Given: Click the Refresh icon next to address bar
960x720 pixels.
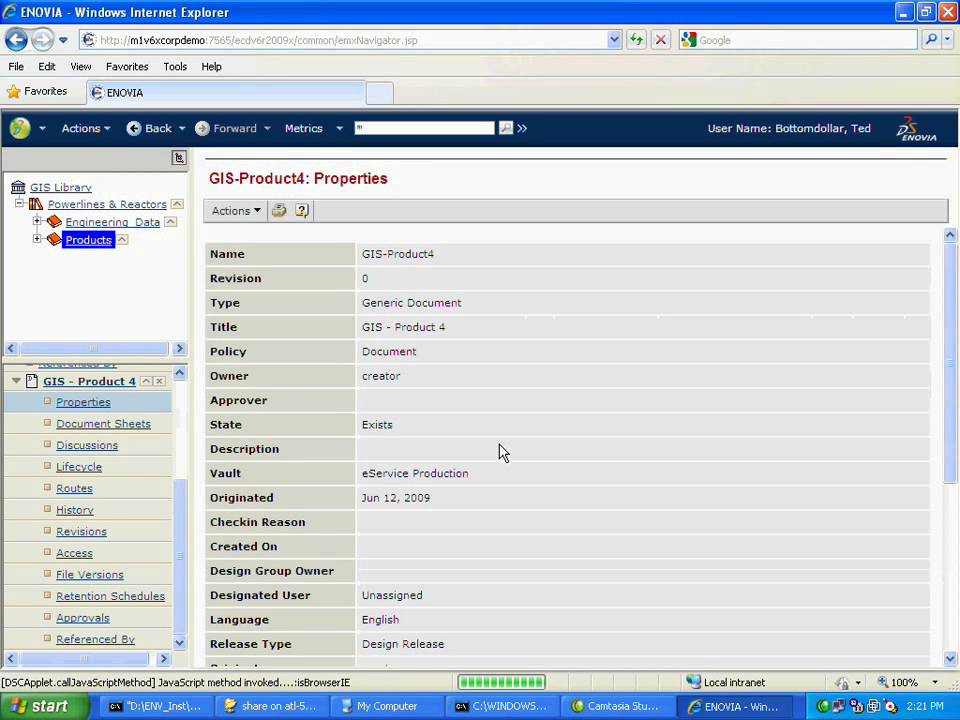Looking at the screenshot, I should (x=637, y=40).
